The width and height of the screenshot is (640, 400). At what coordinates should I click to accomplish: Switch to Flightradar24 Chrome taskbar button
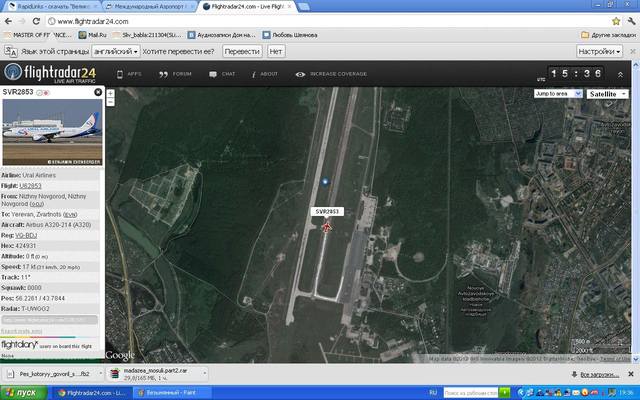point(92,393)
